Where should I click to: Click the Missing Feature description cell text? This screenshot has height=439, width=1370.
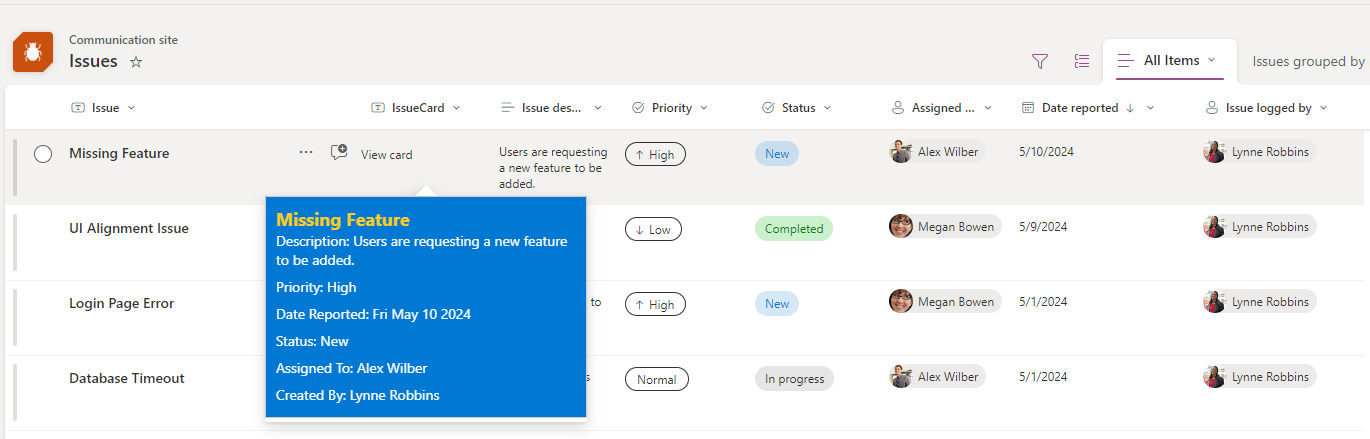click(x=553, y=168)
